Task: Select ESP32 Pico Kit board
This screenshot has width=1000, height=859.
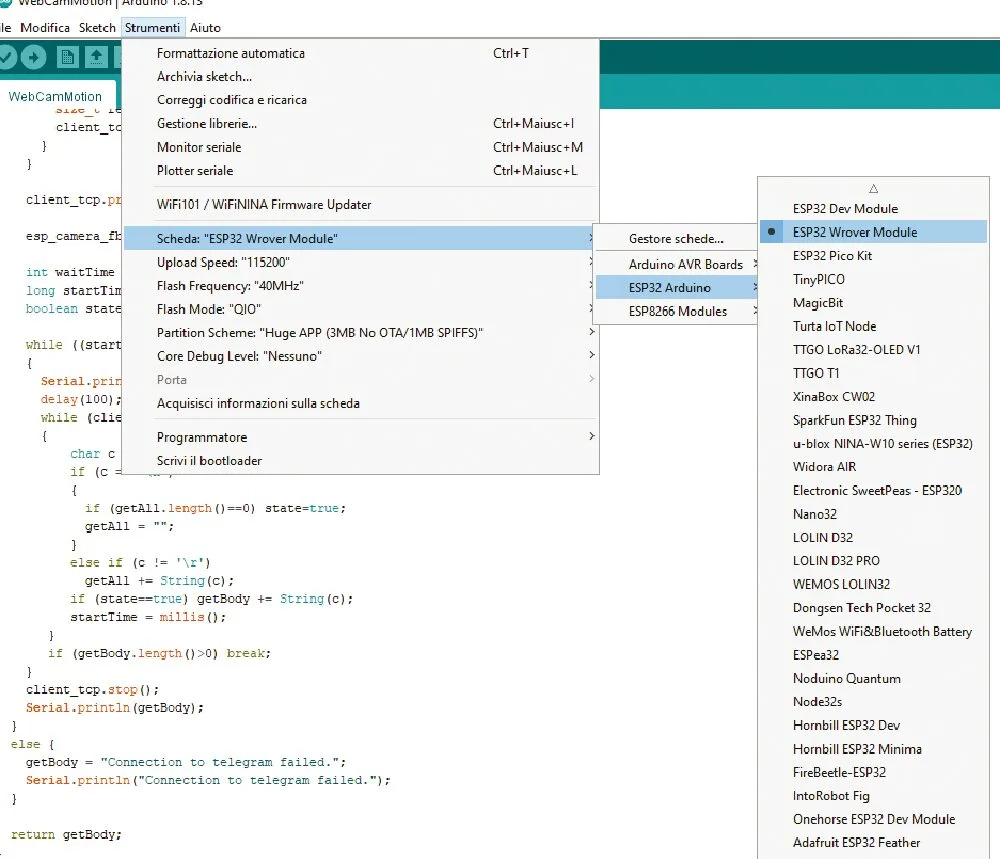Action: 873,256
